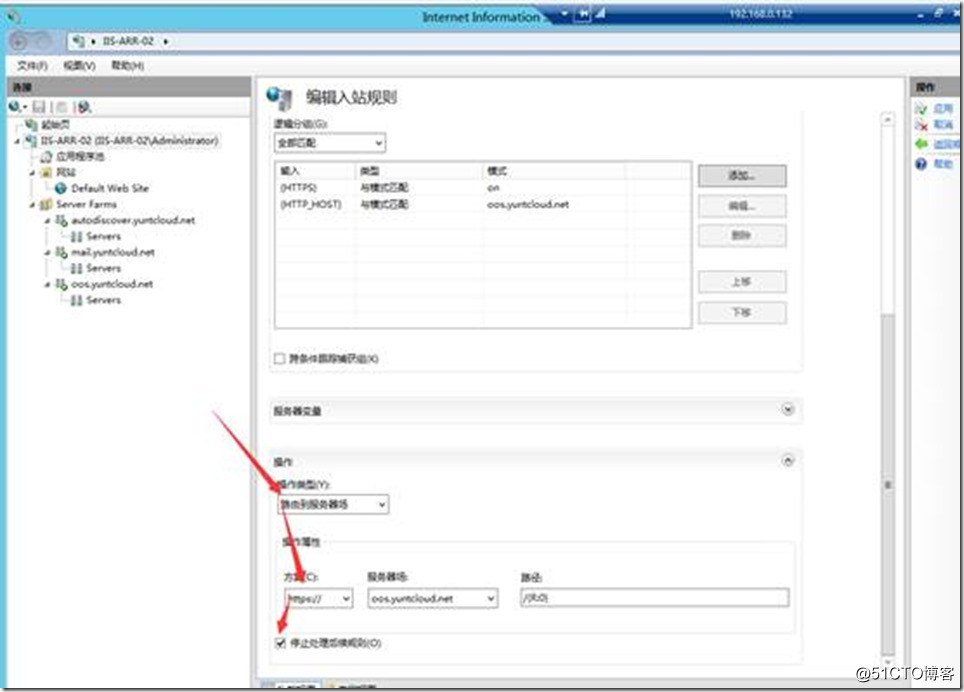Open the Server farm oos.yuntcloud.net dropdown
The width and height of the screenshot is (964, 692).
coord(433,599)
